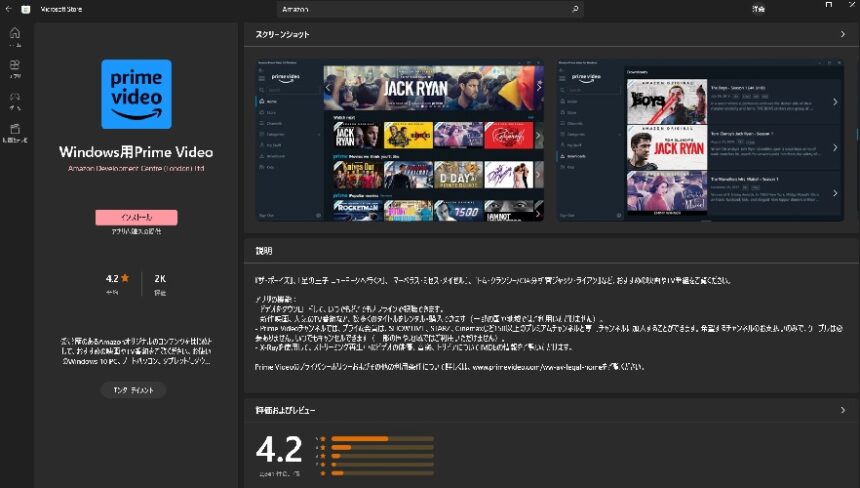Open Amazon Development Centre publisher link

136,168
